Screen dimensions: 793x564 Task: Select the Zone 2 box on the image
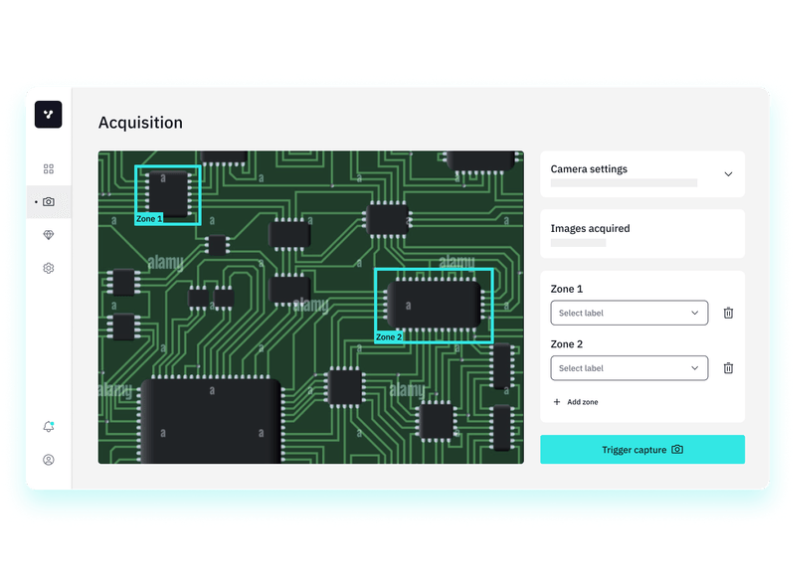(434, 302)
